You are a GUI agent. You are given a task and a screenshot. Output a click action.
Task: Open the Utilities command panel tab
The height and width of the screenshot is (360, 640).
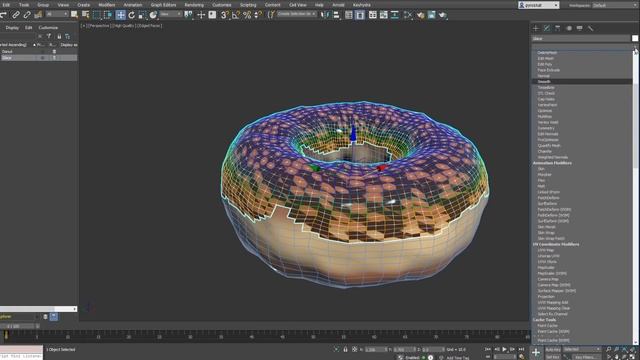(590, 28)
